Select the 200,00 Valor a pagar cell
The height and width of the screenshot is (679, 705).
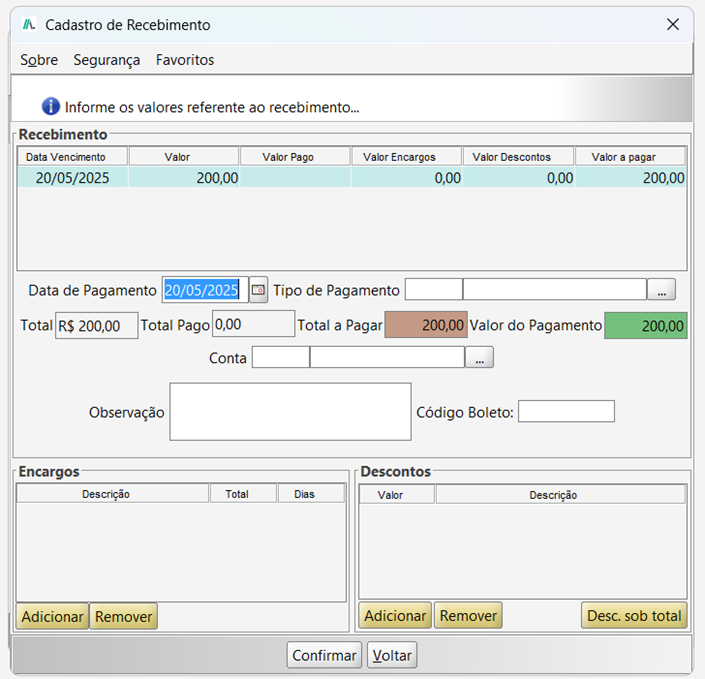pyautogui.click(x=630, y=177)
